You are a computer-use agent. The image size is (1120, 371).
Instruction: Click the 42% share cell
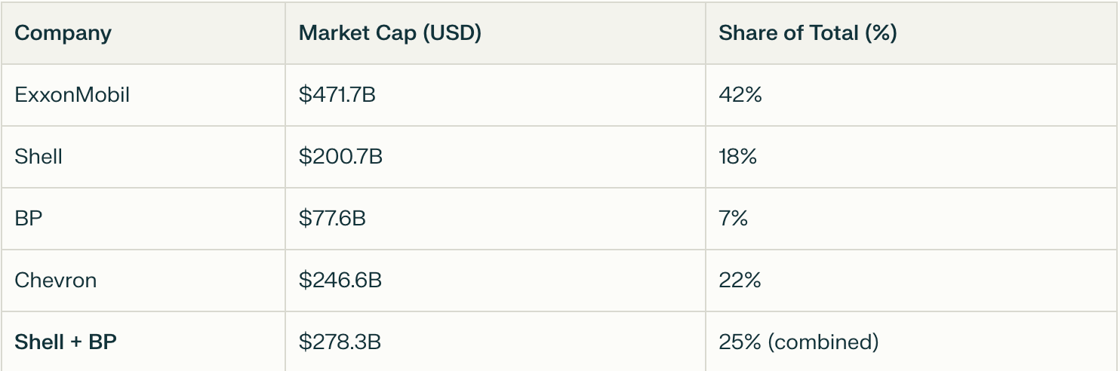(740, 94)
